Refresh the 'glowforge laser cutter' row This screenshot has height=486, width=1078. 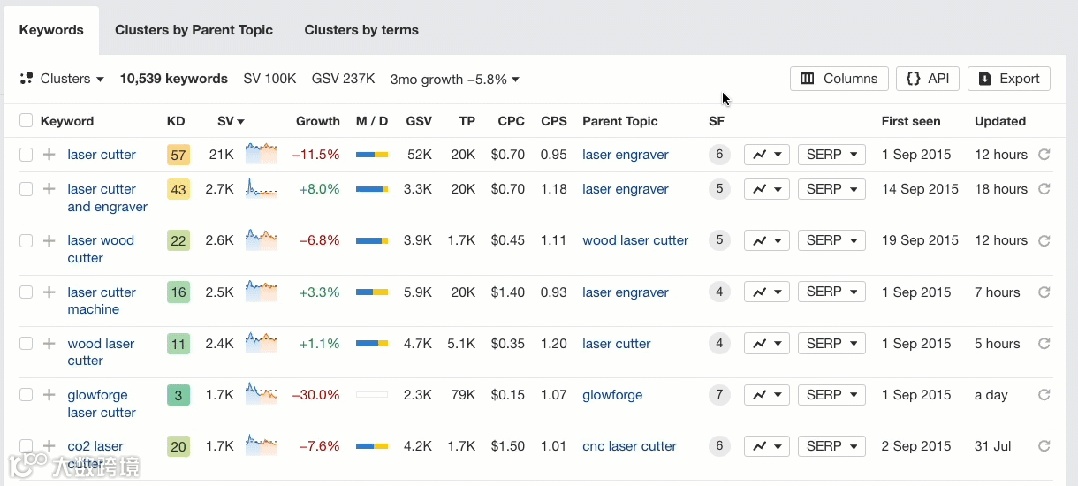pyautogui.click(x=1044, y=395)
